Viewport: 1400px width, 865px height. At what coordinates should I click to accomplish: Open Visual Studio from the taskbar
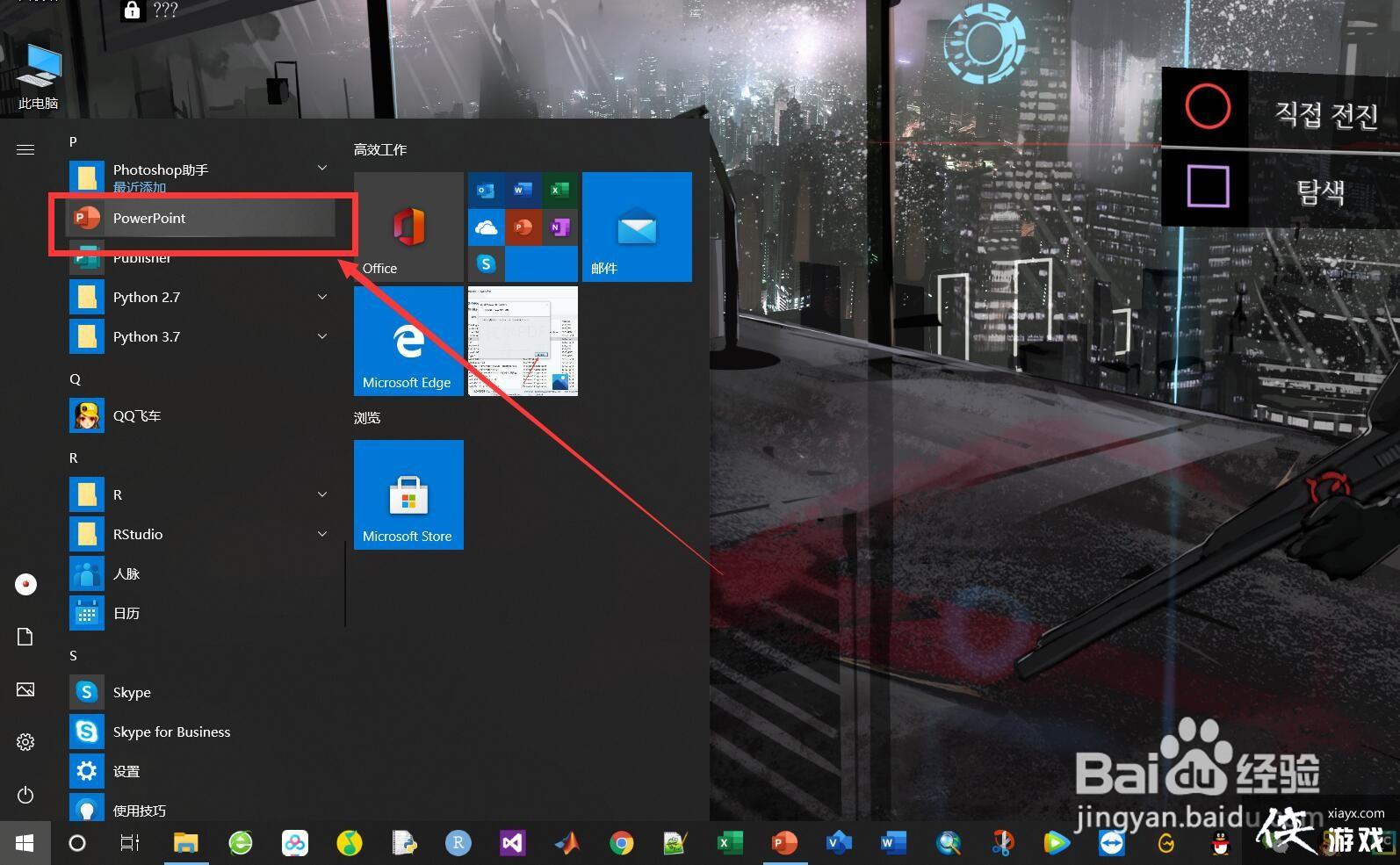pyautogui.click(x=512, y=843)
